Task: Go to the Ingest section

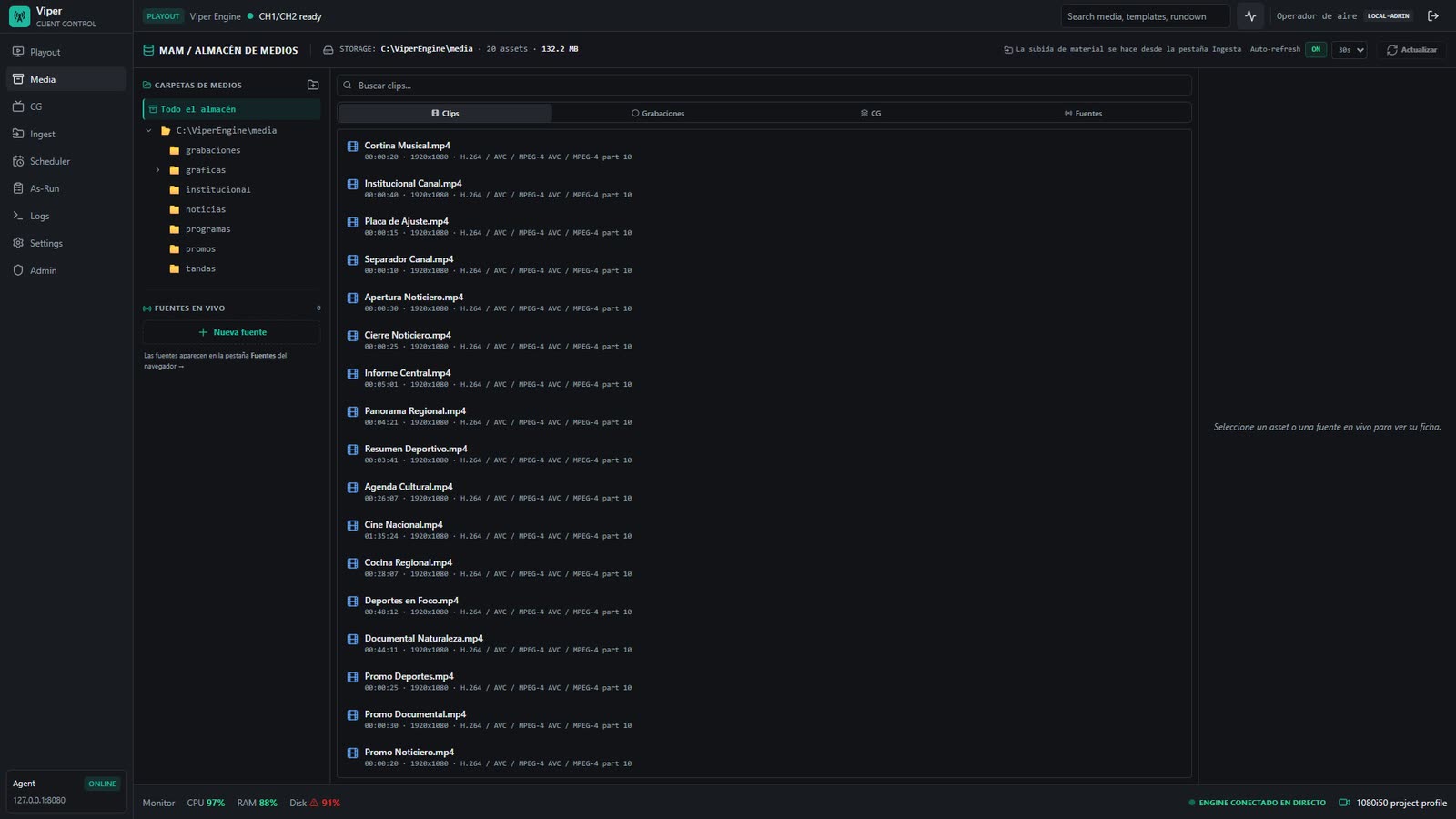Action: pyautogui.click(x=66, y=134)
